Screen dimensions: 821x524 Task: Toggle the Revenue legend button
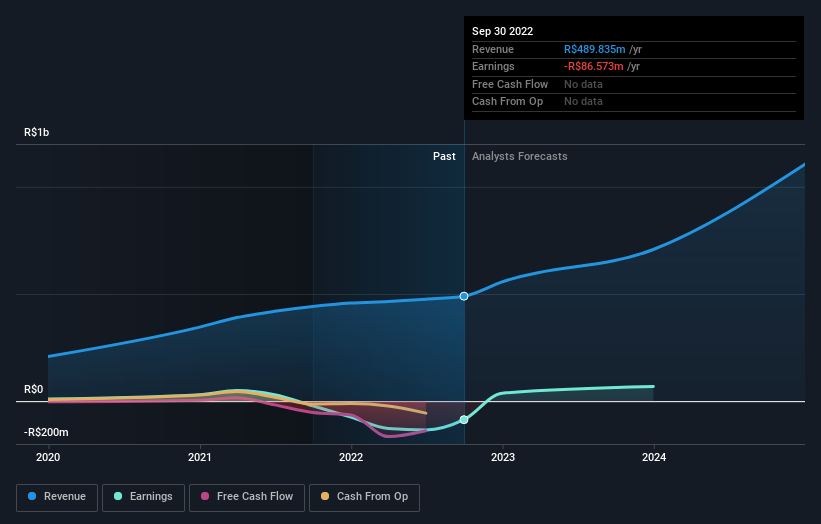(x=57, y=497)
